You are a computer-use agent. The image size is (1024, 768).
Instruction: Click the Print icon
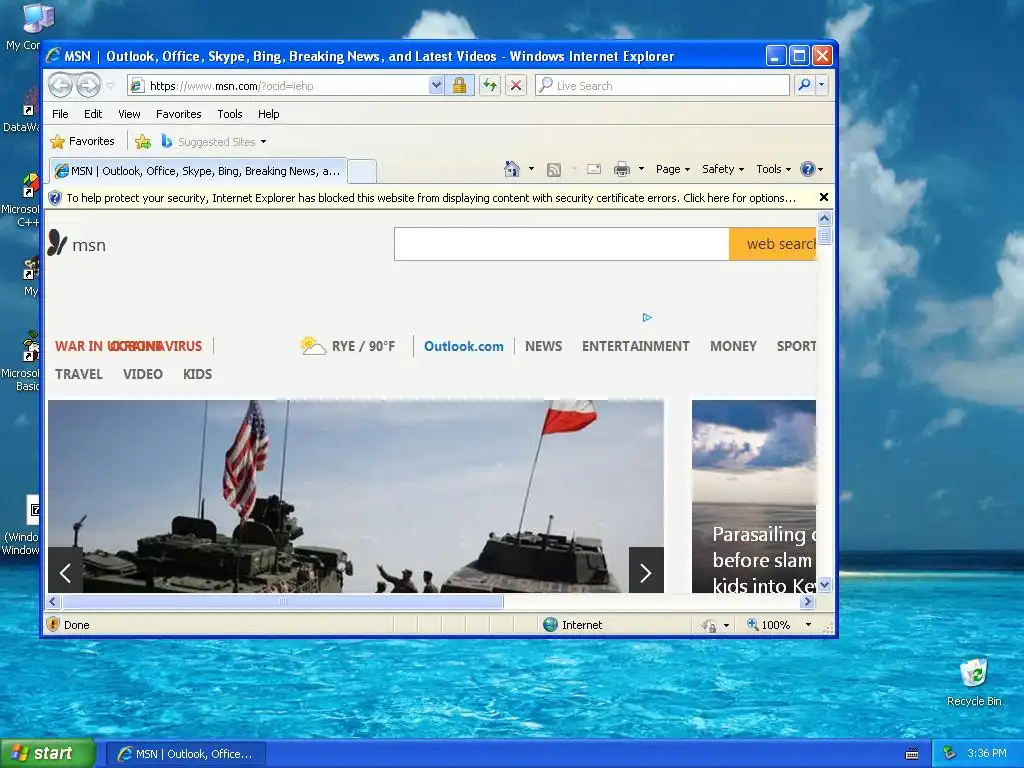coord(622,170)
